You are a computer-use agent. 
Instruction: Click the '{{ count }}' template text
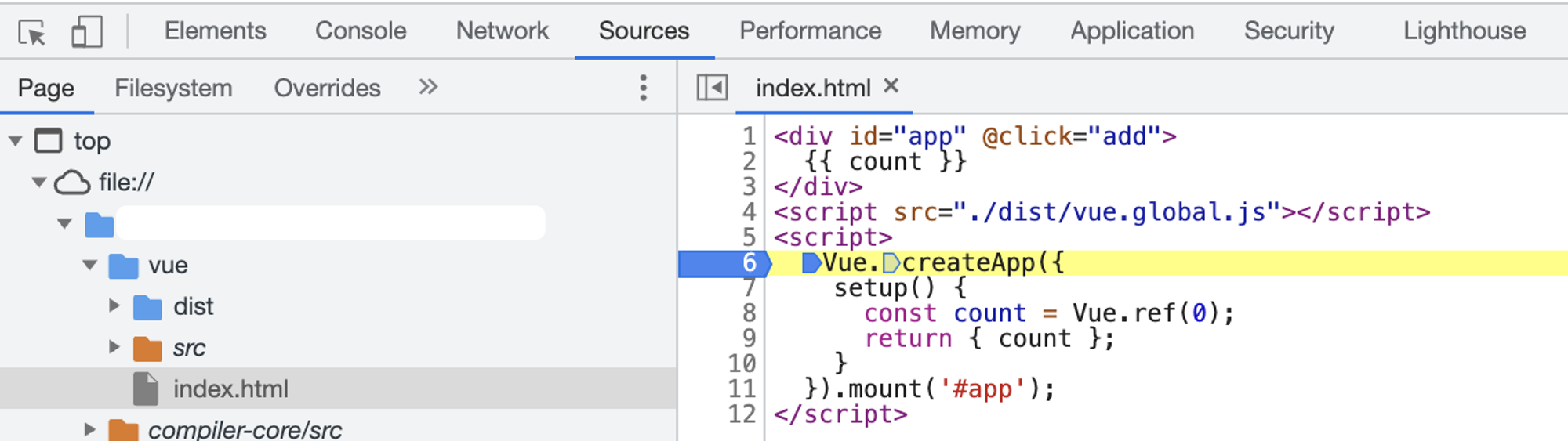coord(886,161)
